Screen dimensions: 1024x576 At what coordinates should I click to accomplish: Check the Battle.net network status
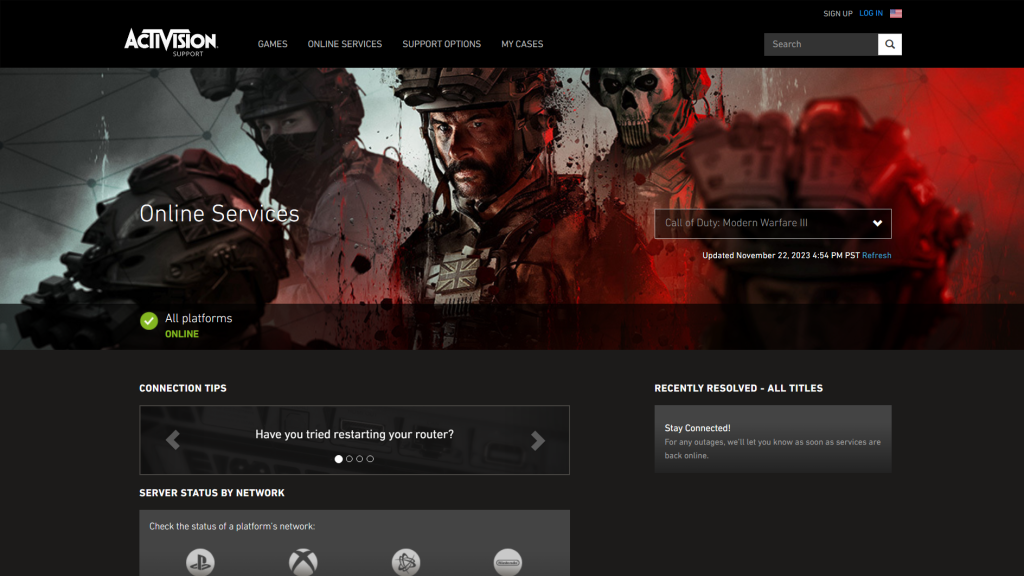click(405, 562)
